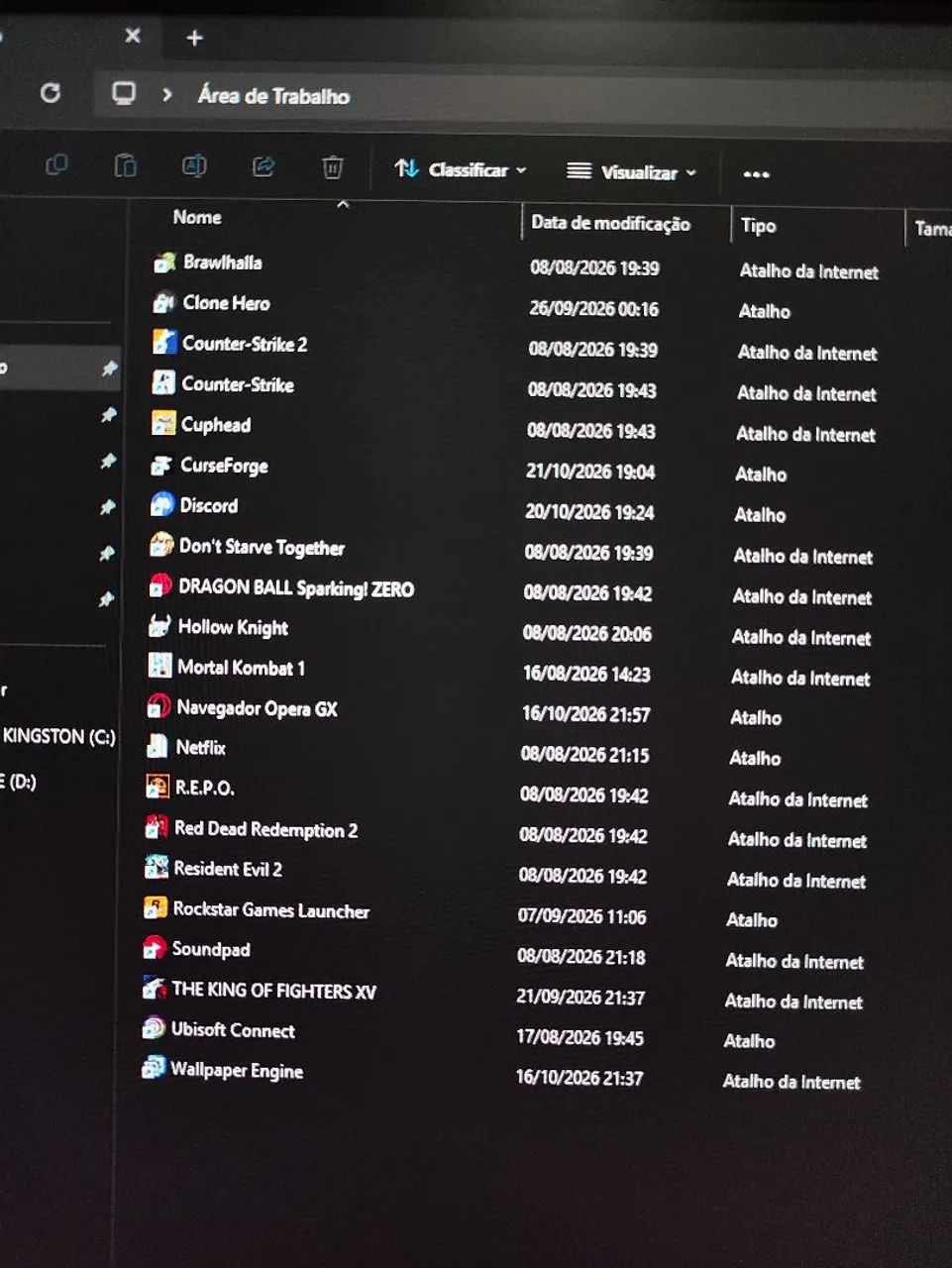Image resolution: width=952 pixels, height=1268 pixels.
Task: Click the Navegador Opera GX icon
Action: tap(159, 707)
